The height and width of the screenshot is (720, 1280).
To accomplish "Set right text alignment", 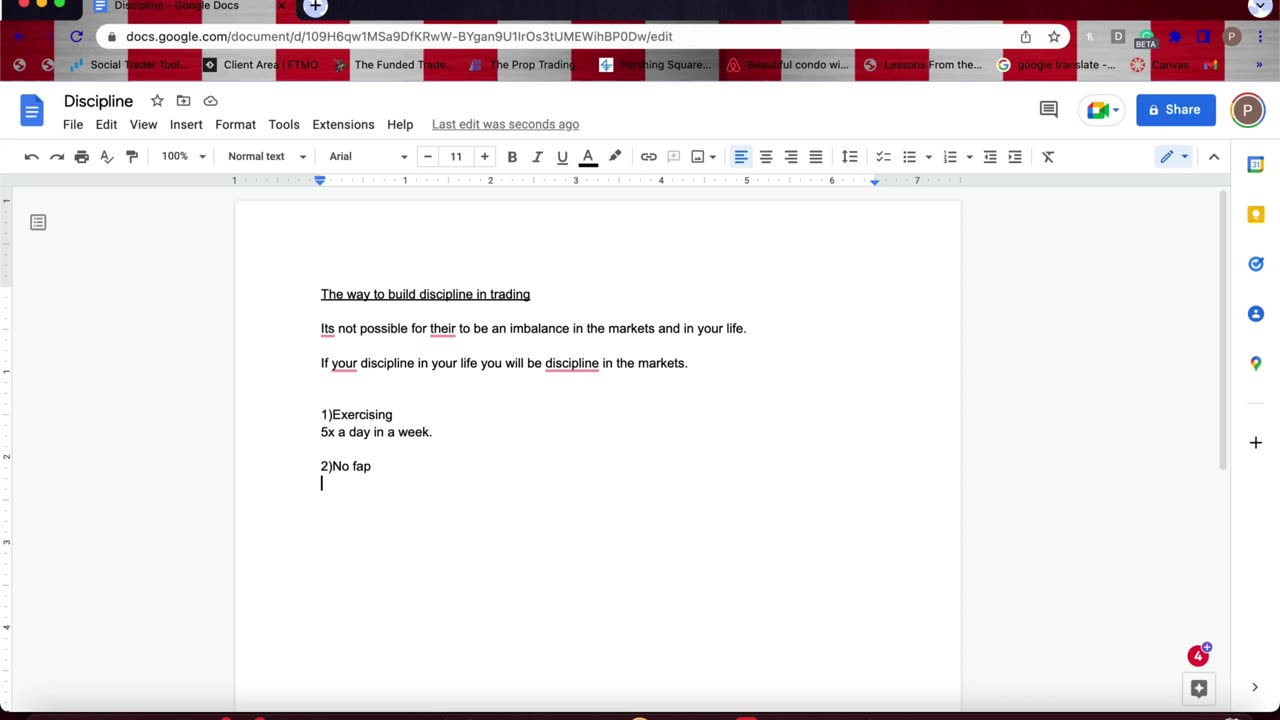I will [x=791, y=157].
